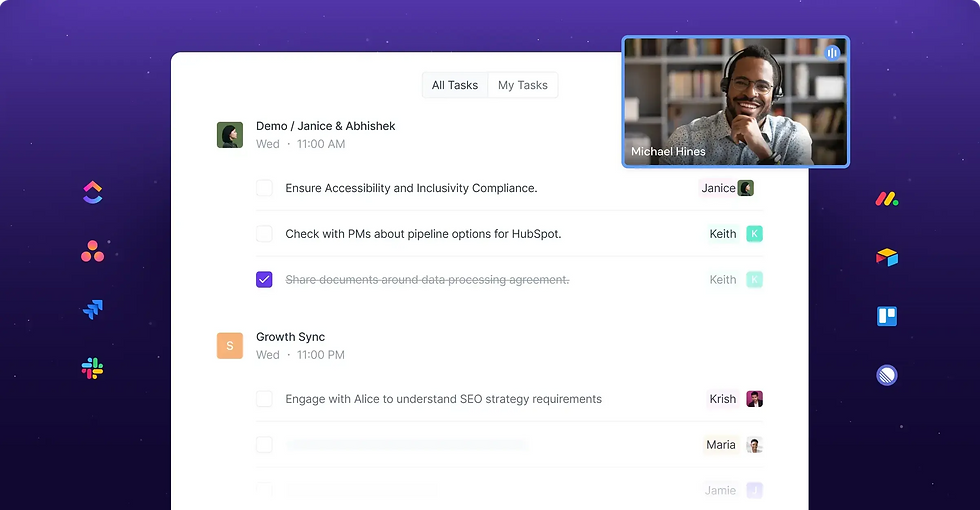Click the Michael Hines name label
Image resolution: width=980 pixels, height=510 pixels.
coord(668,151)
